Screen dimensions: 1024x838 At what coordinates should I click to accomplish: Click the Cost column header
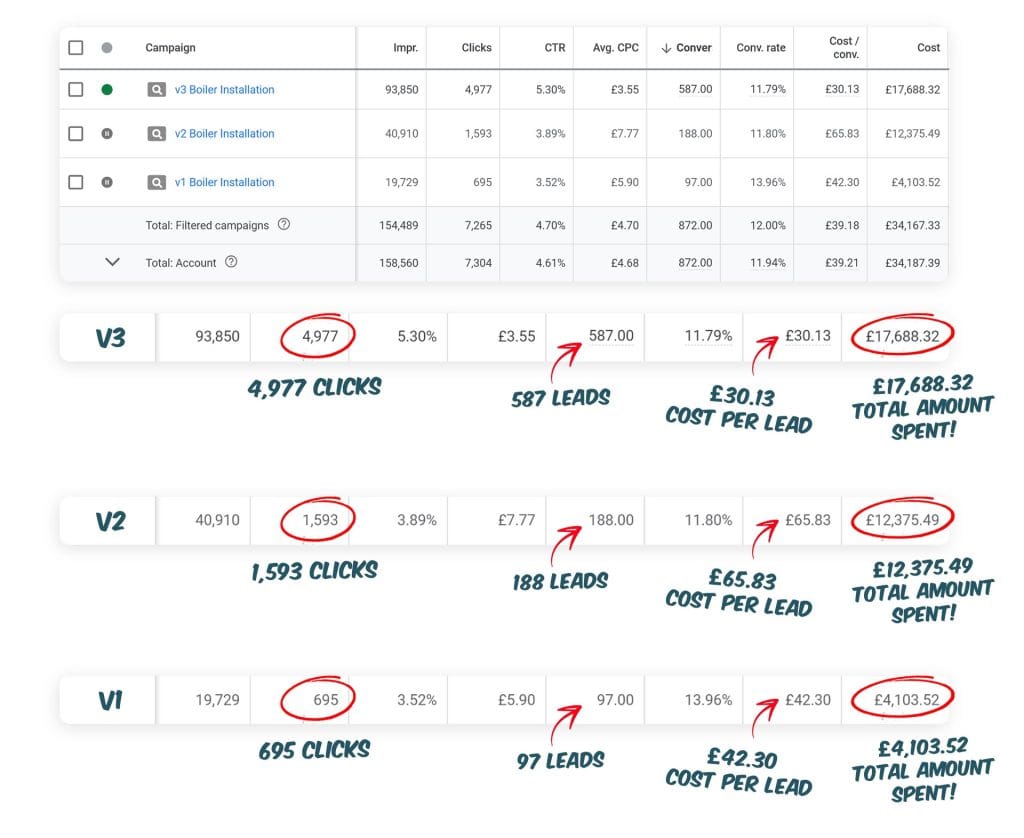click(x=928, y=48)
